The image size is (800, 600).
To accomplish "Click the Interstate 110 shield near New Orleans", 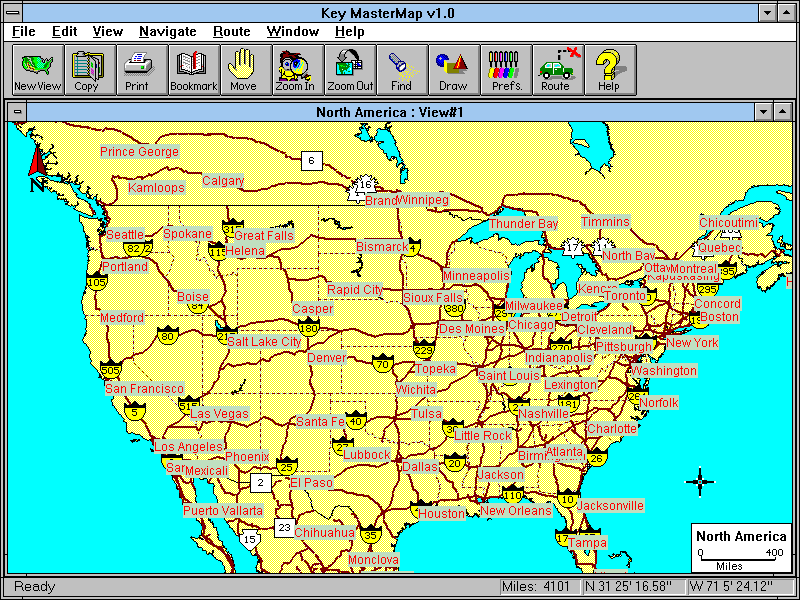I will tap(512, 493).
